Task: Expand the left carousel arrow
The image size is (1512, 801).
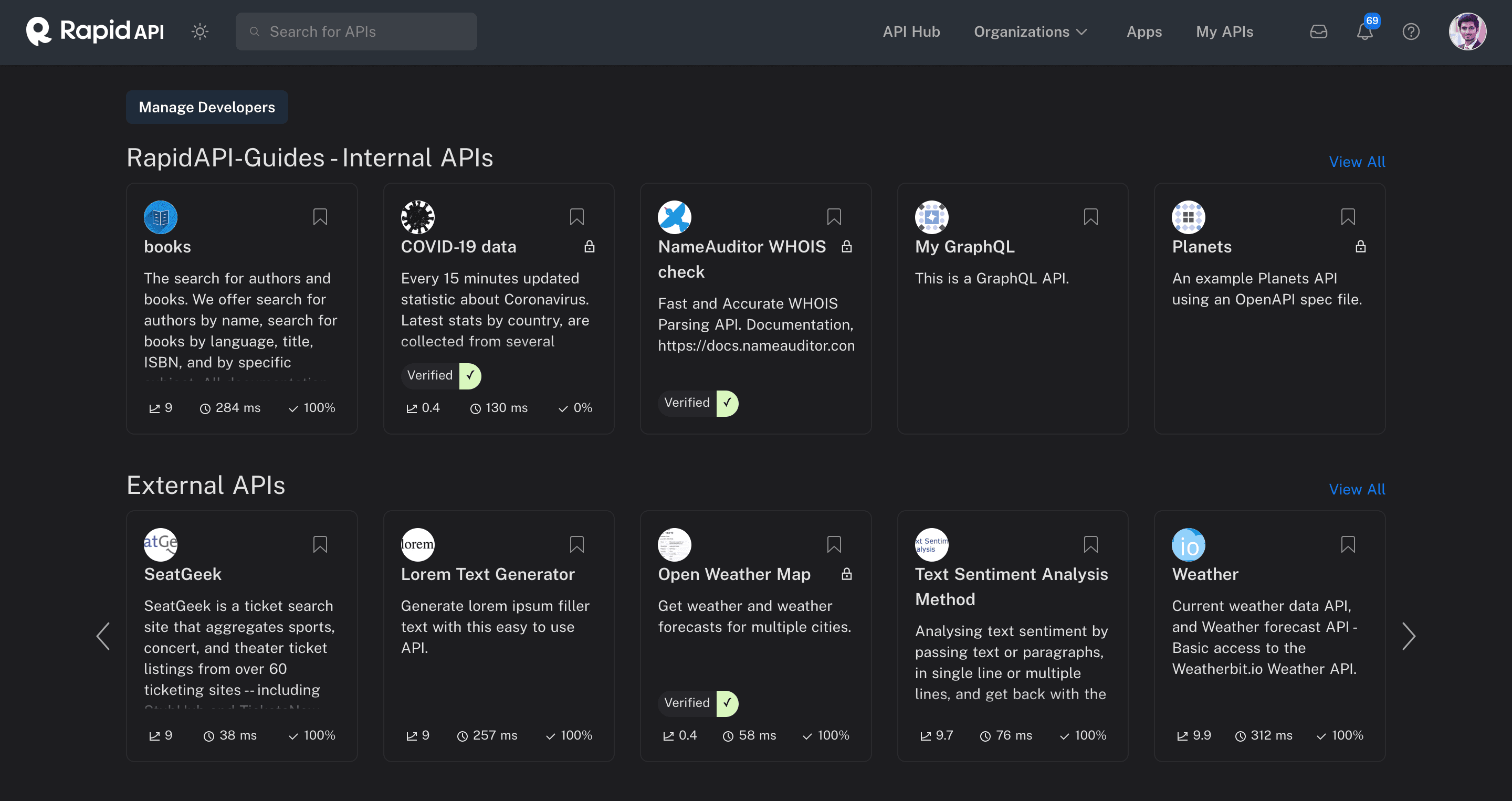Action: coord(104,637)
